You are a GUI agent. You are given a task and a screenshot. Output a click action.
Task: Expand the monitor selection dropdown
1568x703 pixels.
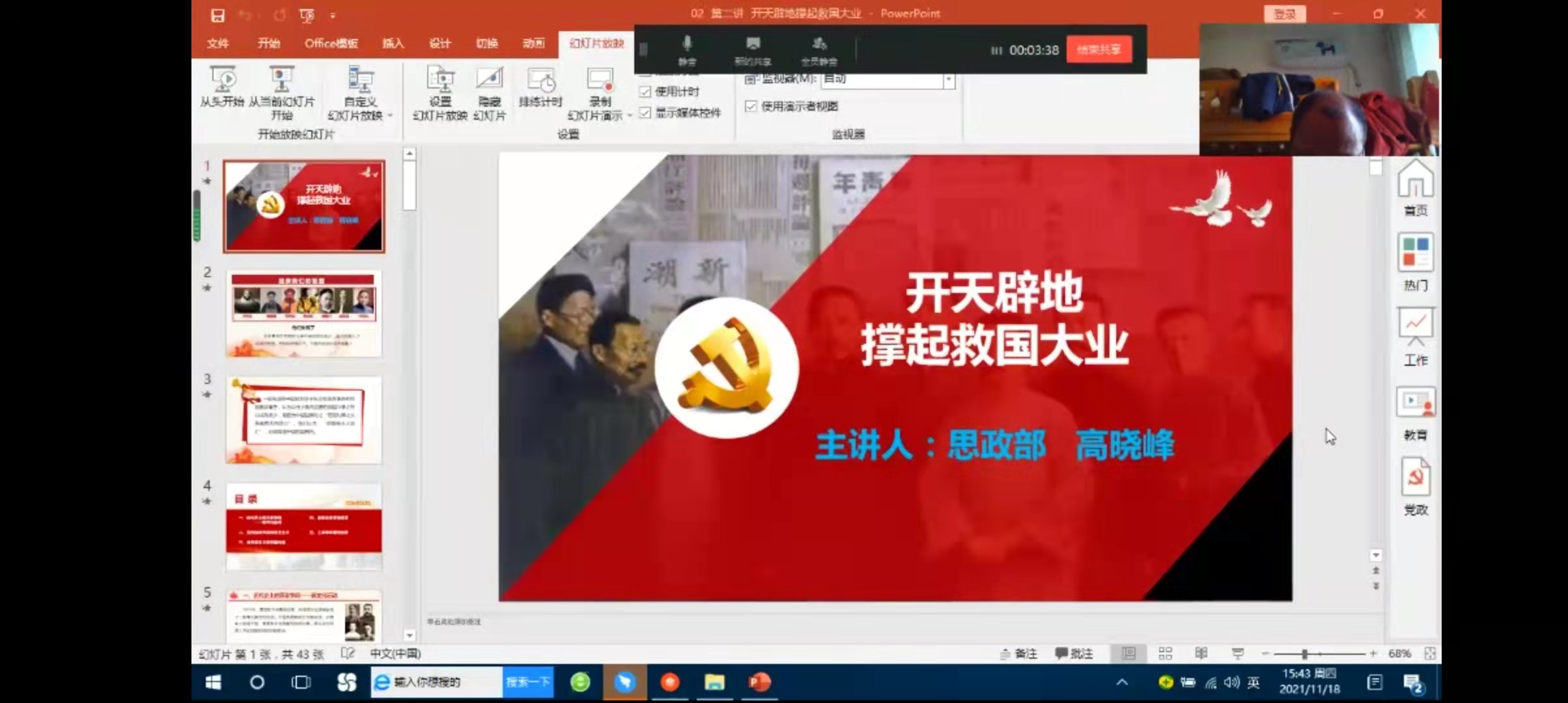pos(949,79)
